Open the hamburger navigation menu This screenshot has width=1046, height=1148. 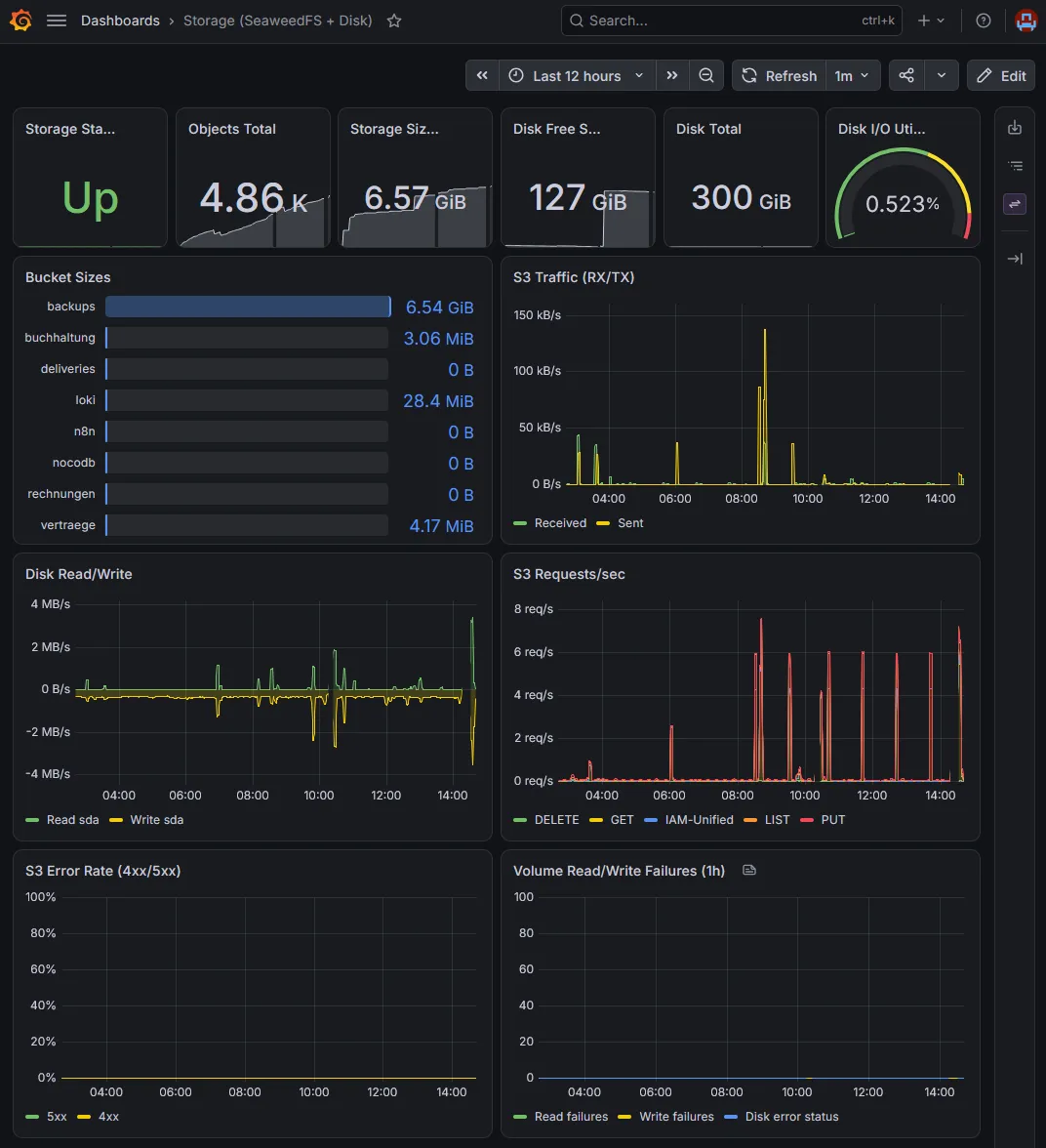click(x=57, y=20)
